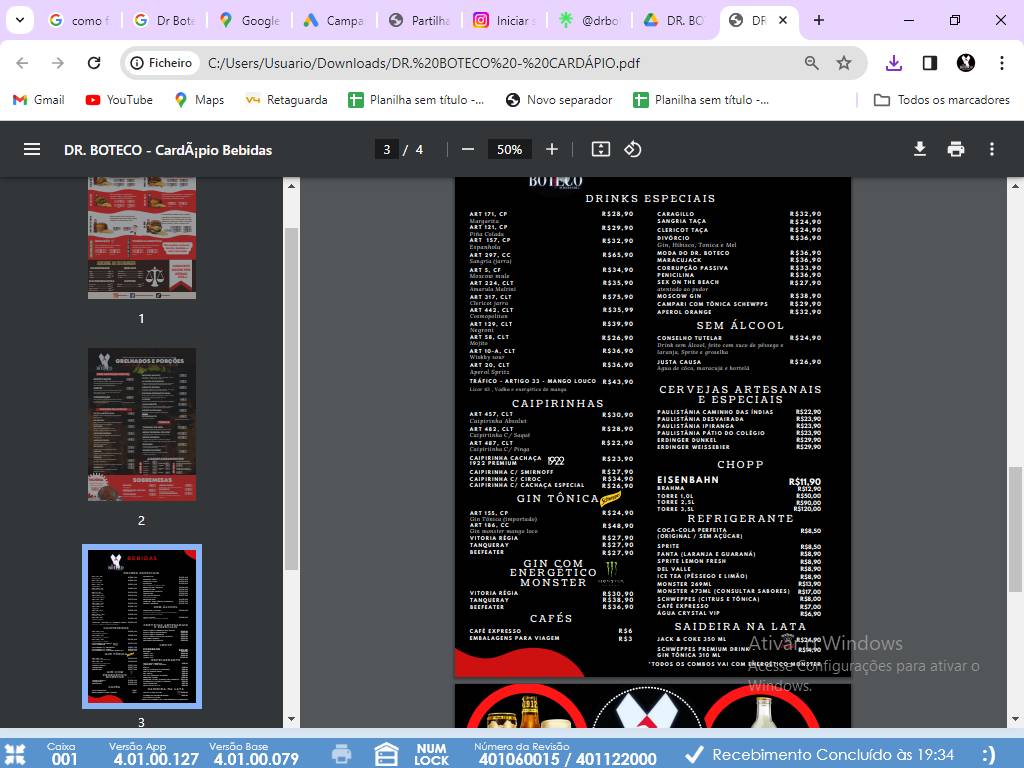Open Chrome three-dot menu
Image resolution: width=1024 pixels, height=768 pixels.
pos(1001,63)
